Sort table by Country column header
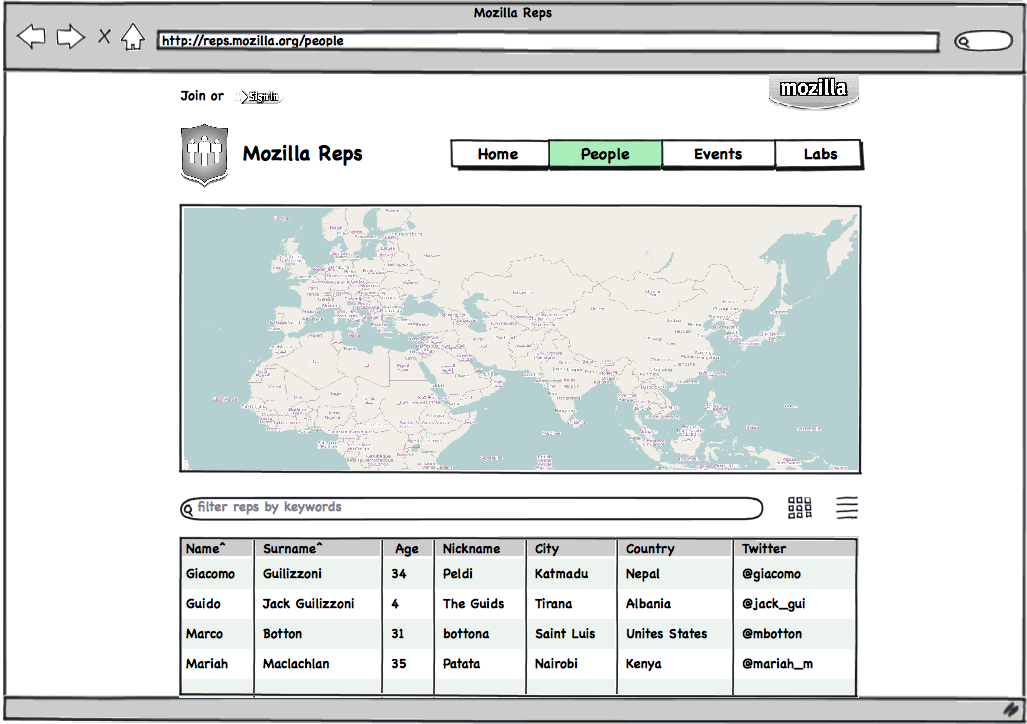 (650, 549)
